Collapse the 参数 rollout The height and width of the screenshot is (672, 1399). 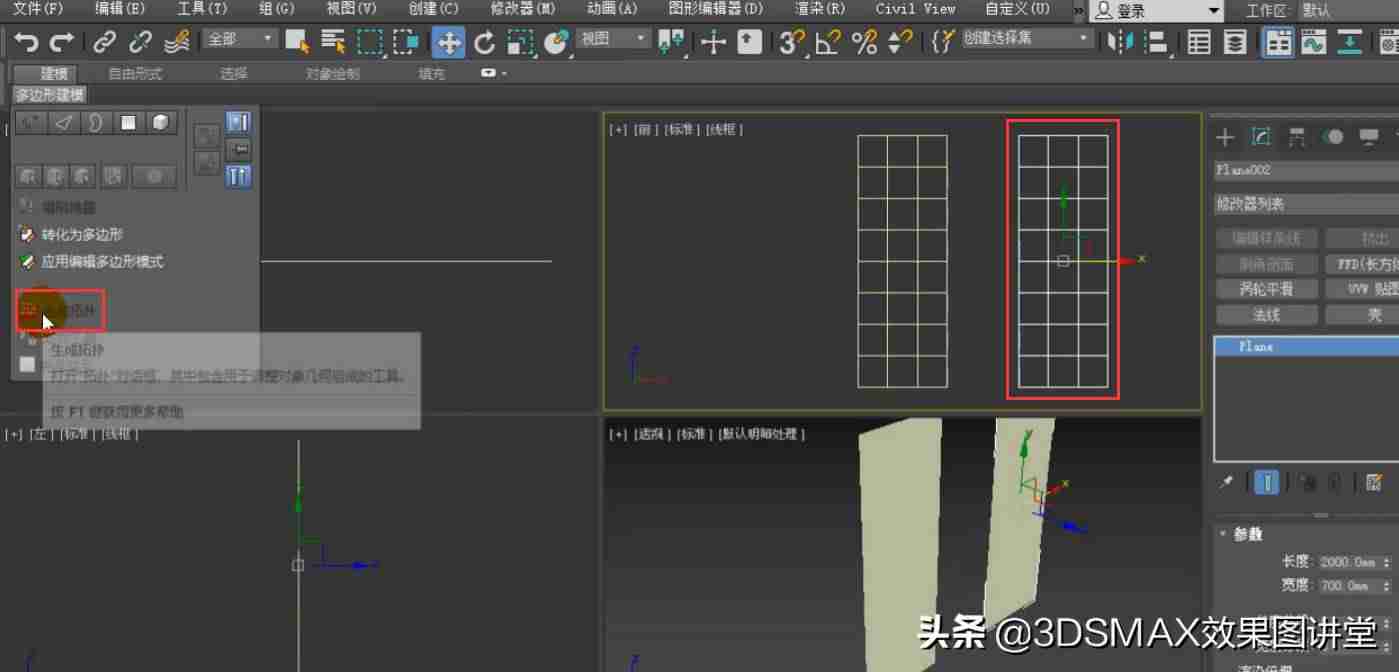click(1223, 534)
